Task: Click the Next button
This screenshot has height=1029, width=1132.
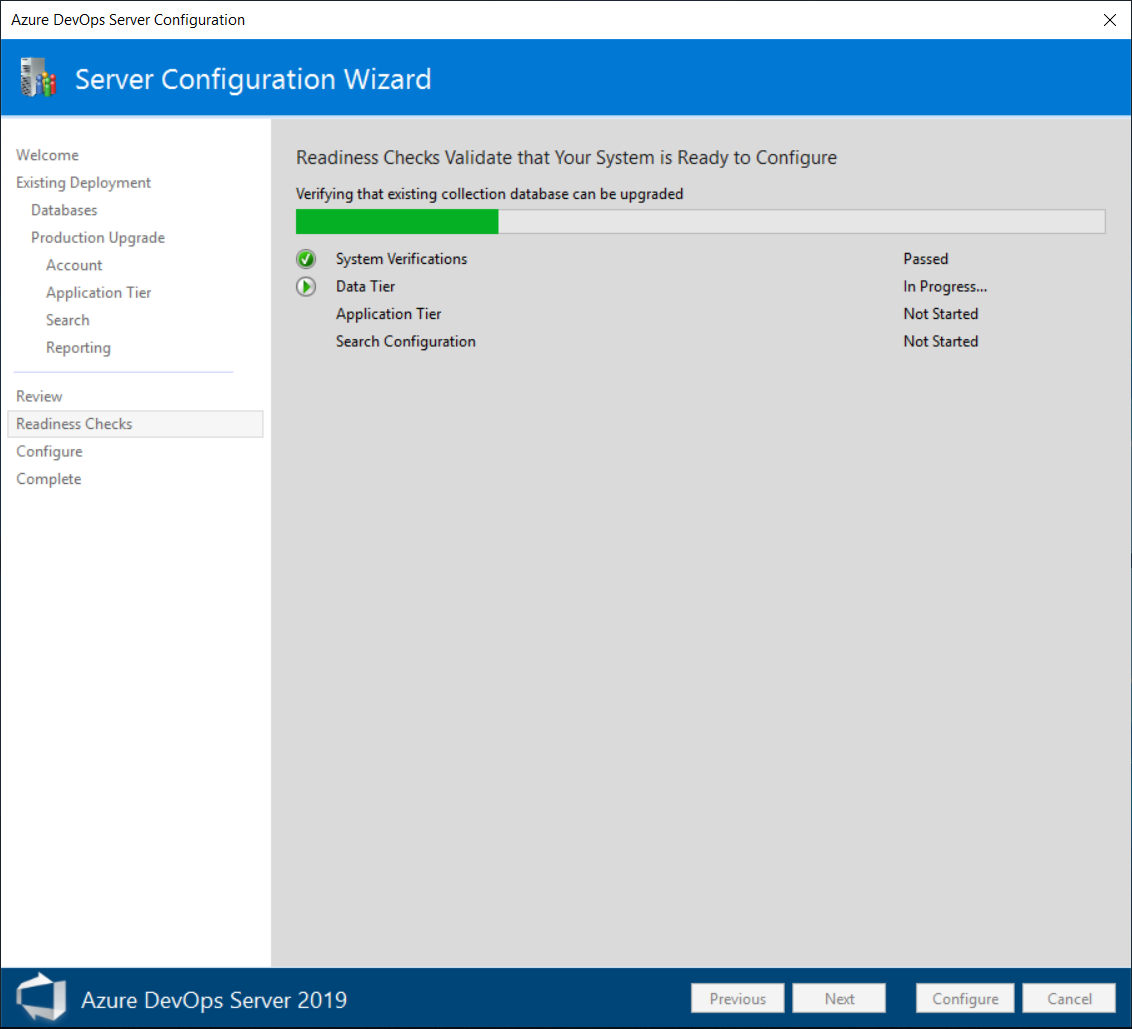Action: 840,999
